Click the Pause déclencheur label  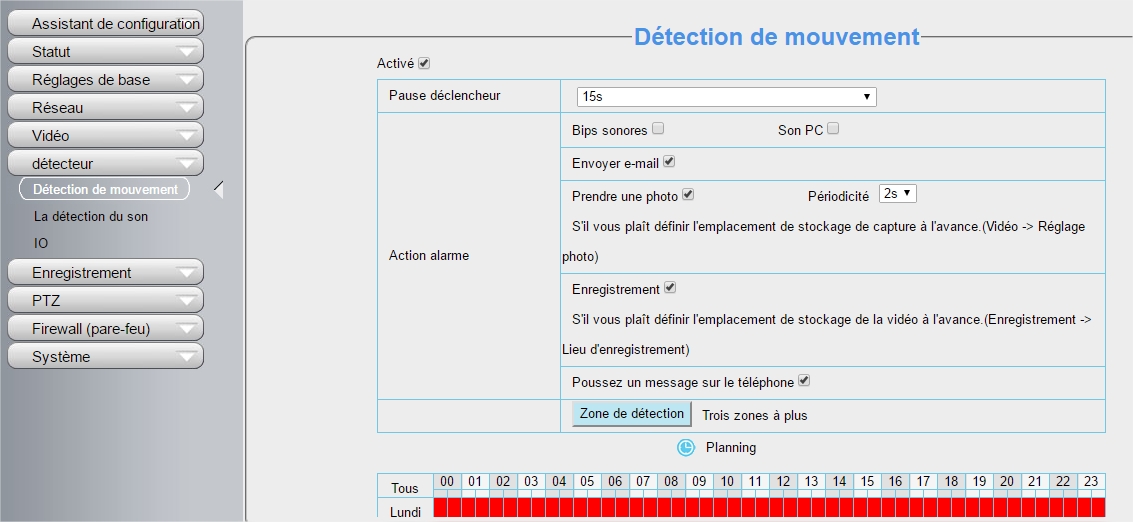[x=444, y=95]
